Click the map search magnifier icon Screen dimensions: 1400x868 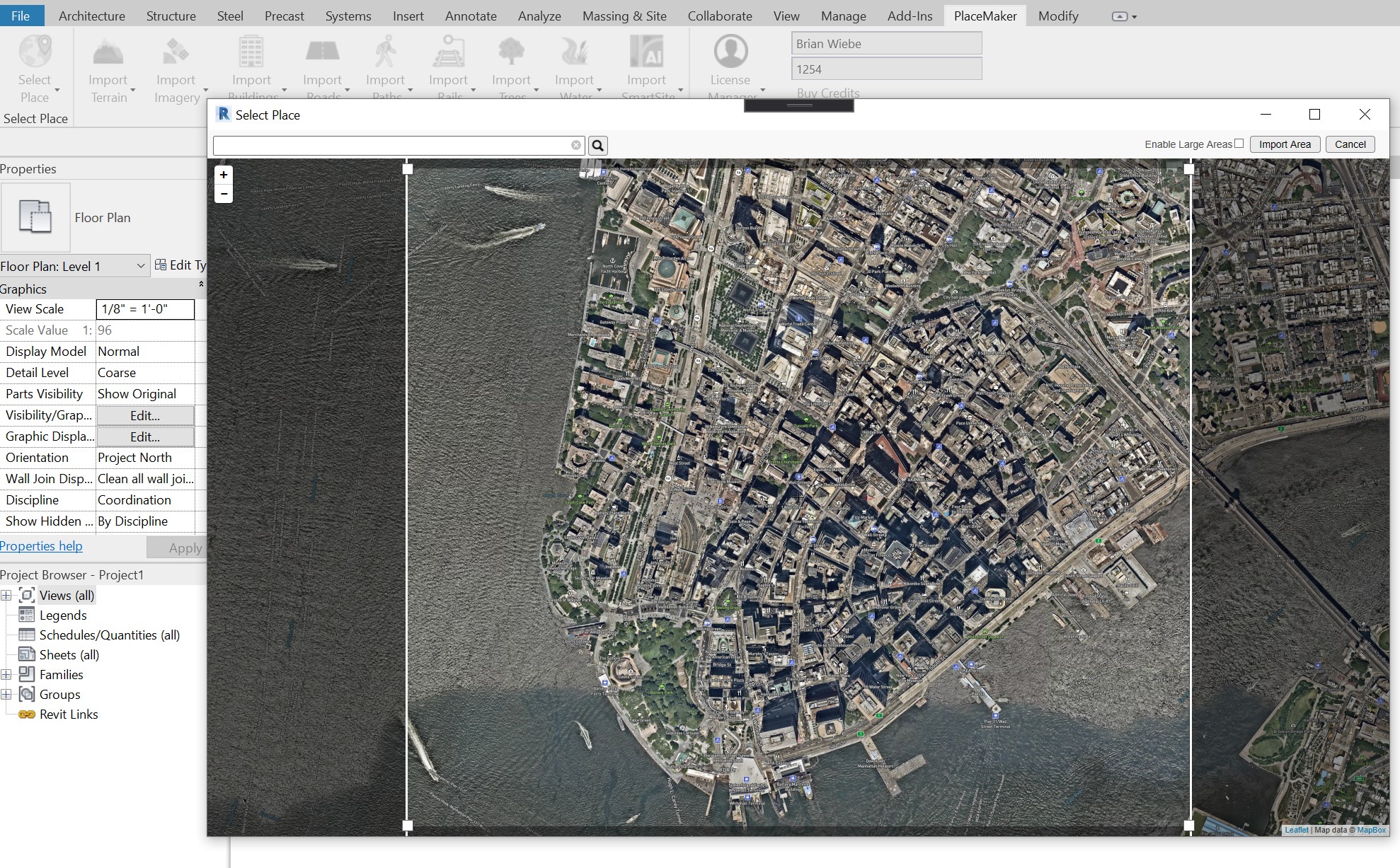tap(598, 146)
